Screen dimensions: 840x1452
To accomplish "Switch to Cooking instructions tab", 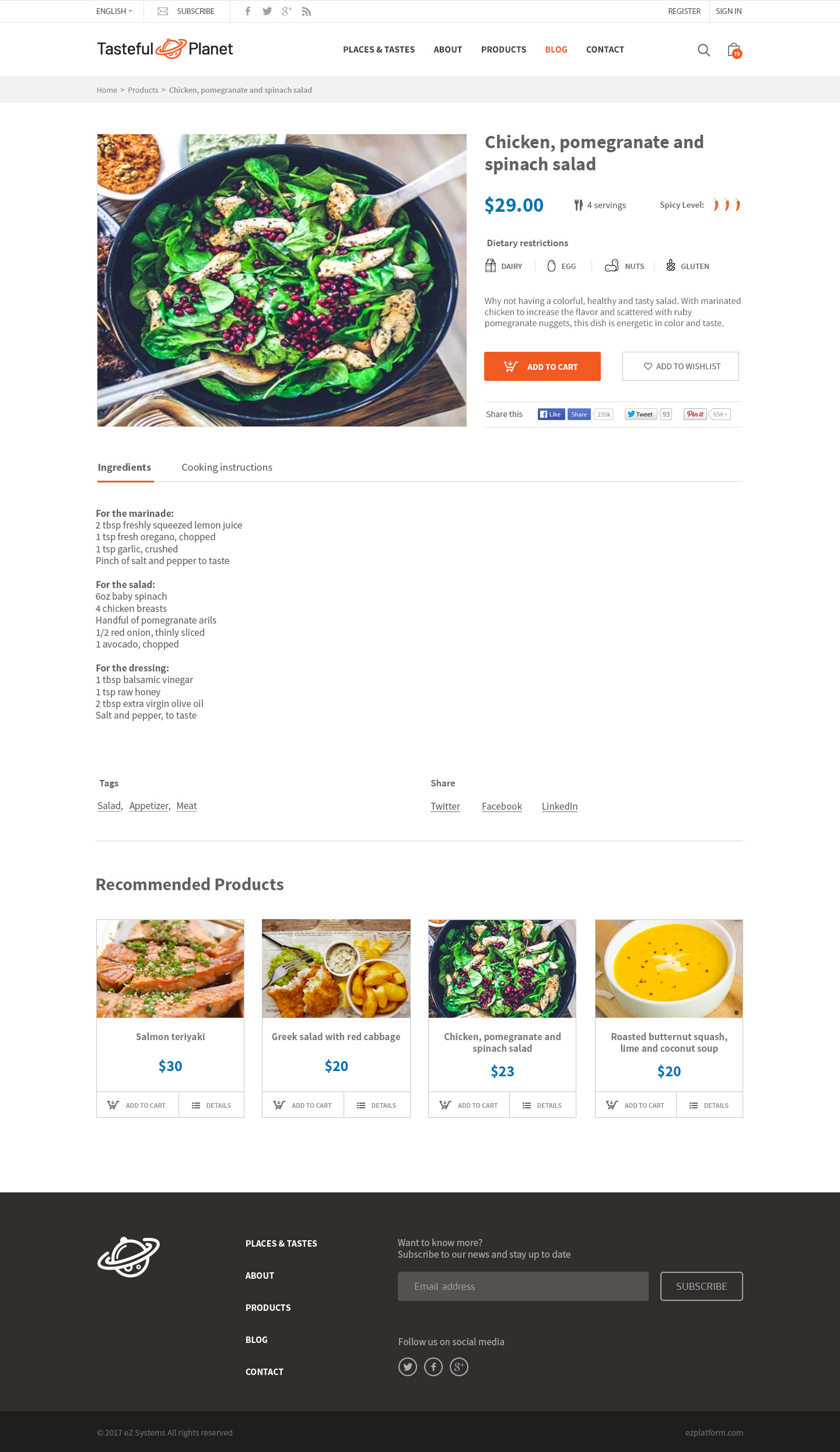I will tap(227, 467).
